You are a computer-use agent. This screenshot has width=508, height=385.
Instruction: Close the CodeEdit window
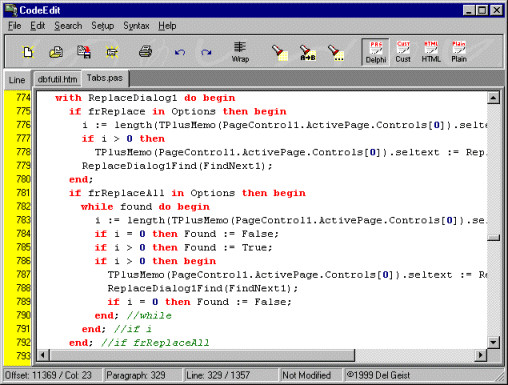click(x=497, y=10)
